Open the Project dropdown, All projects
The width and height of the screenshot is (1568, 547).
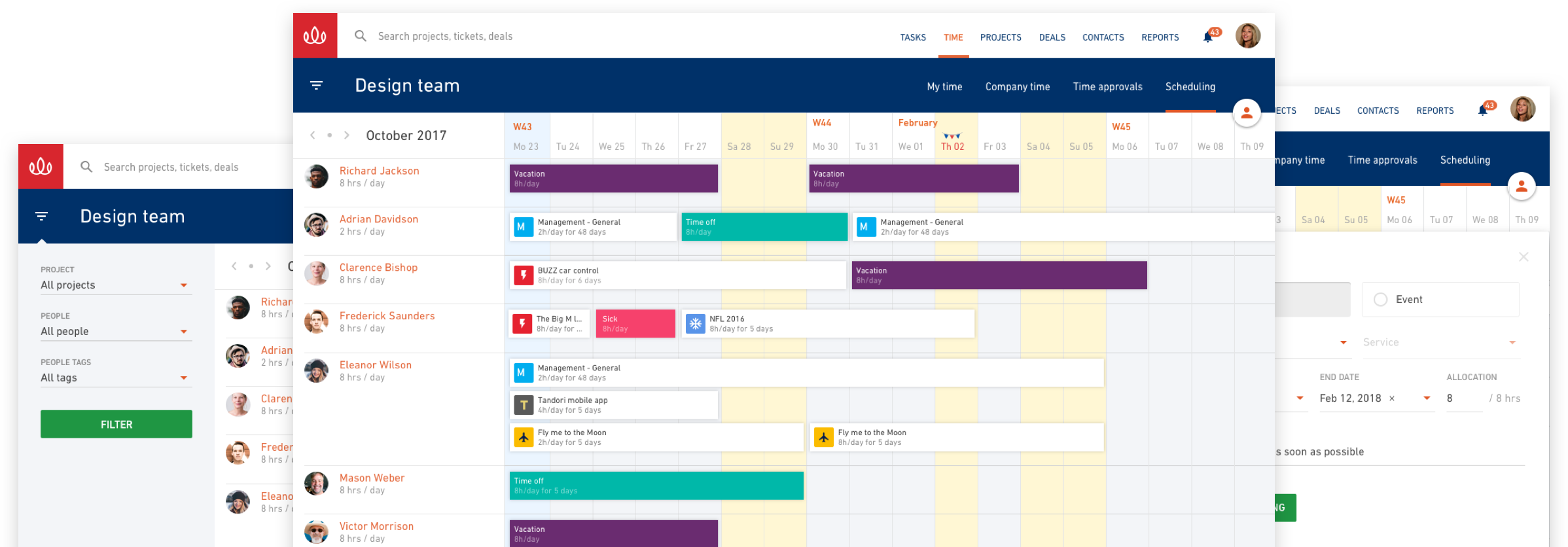116,285
